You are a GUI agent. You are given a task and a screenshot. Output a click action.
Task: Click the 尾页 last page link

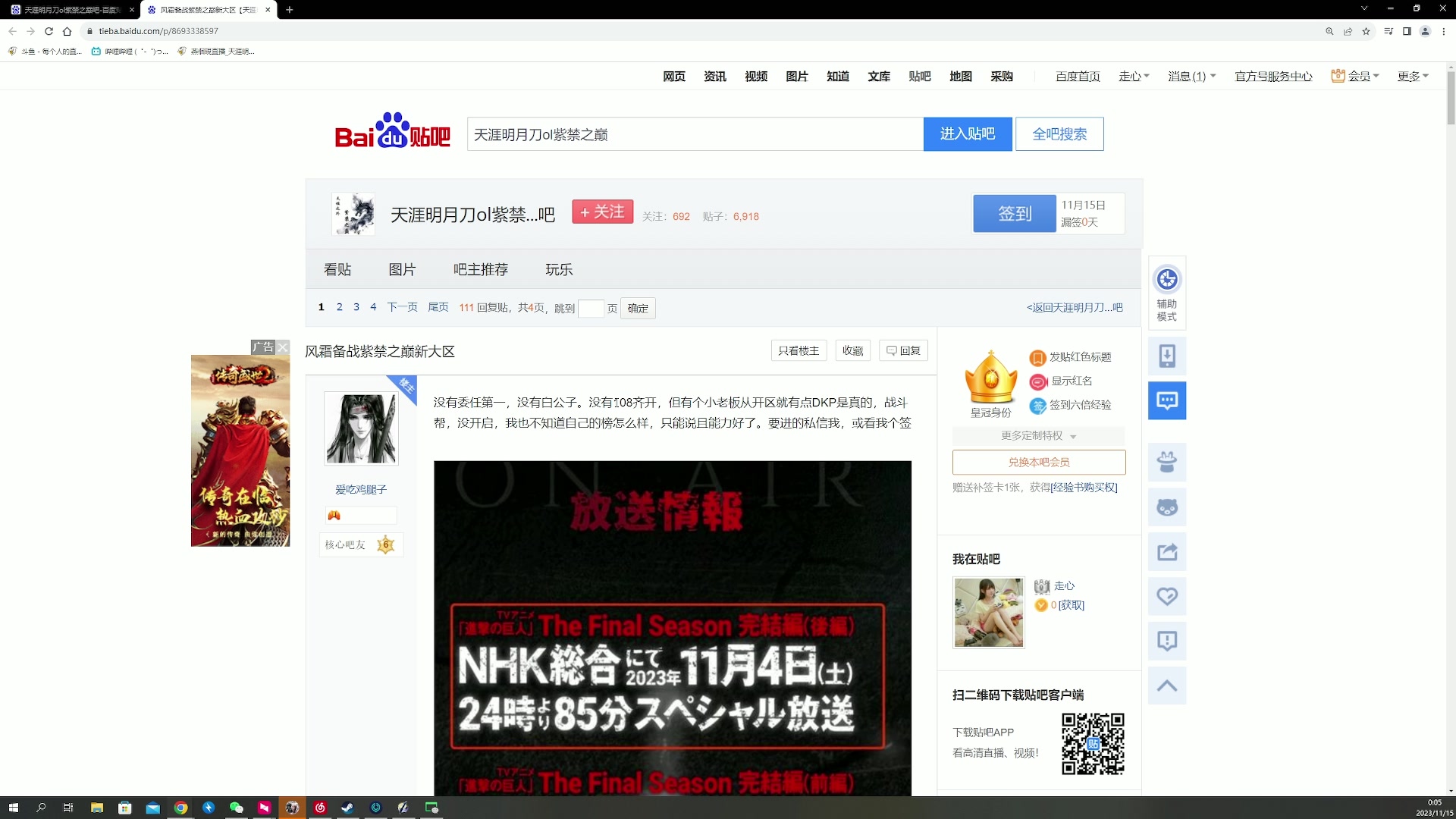(438, 307)
